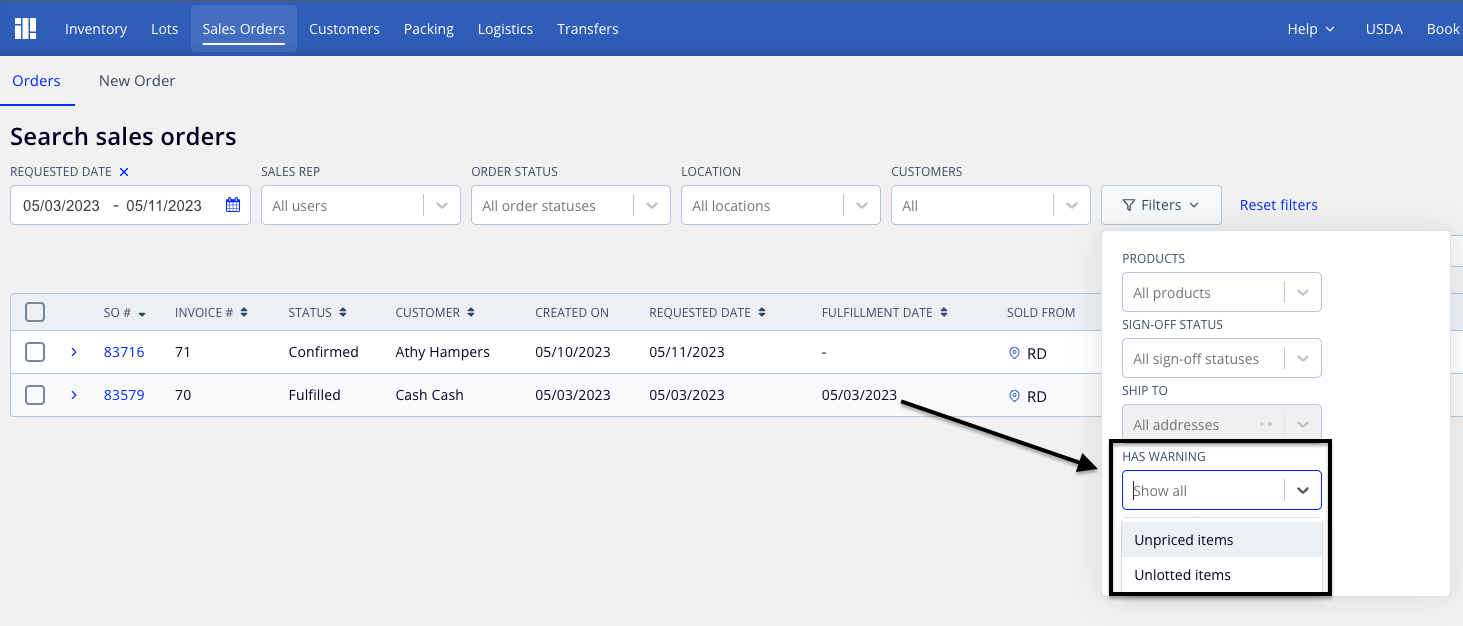The height and width of the screenshot is (626, 1463).
Task: Check the box for order 83716
Action: (35, 352)
